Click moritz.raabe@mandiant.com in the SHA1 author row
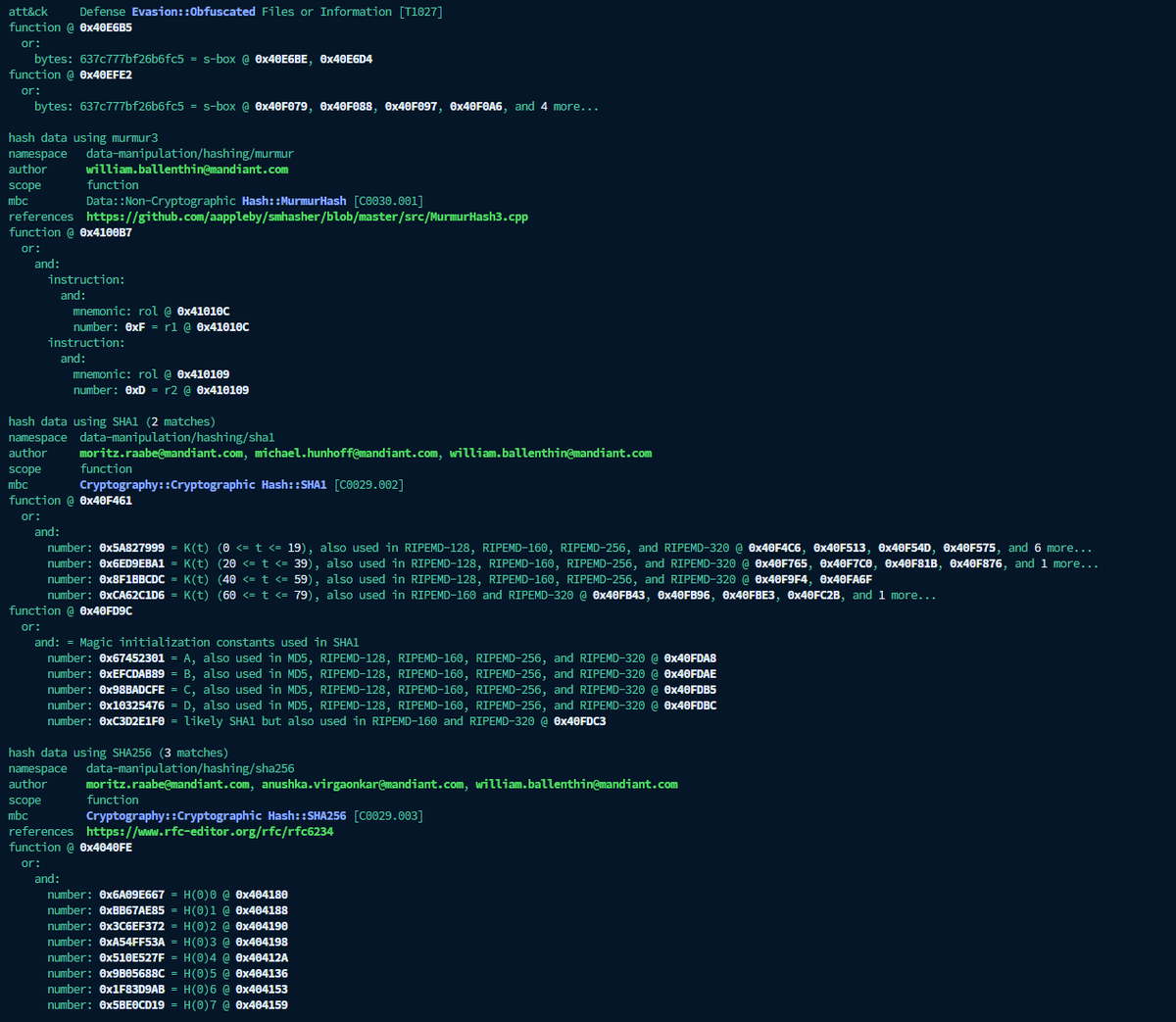Screen dimensions: 1176x1022 (162, 453)
